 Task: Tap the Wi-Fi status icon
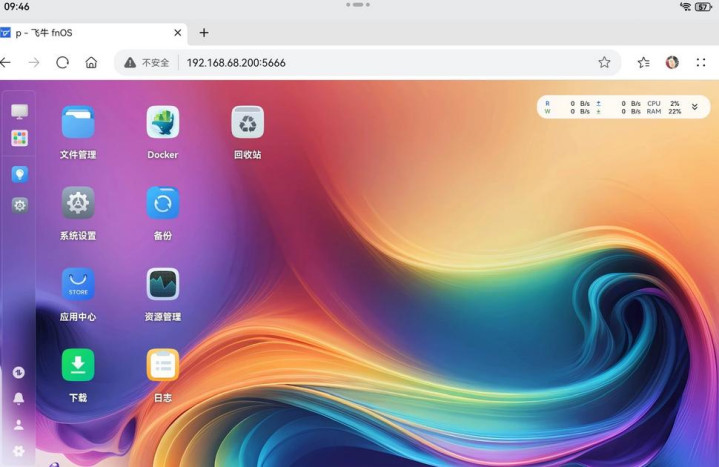685,6
